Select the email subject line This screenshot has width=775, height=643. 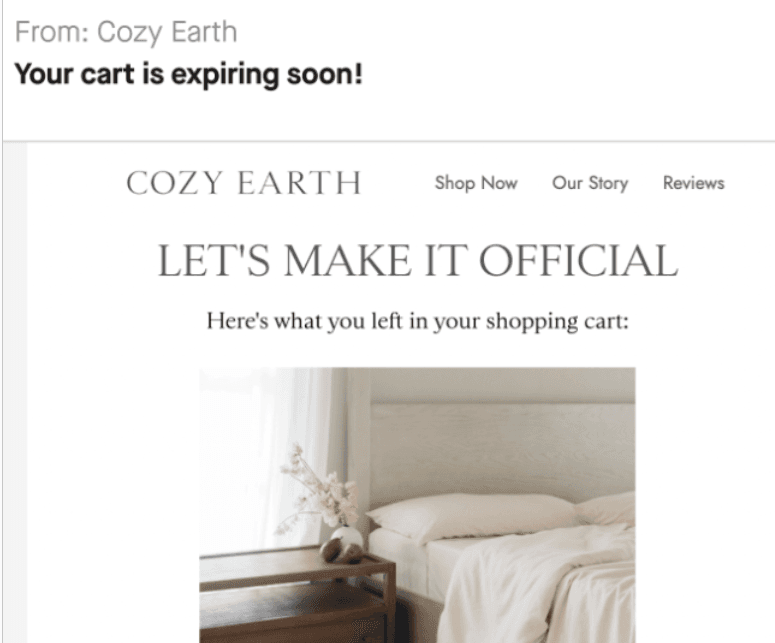(188, 75)
